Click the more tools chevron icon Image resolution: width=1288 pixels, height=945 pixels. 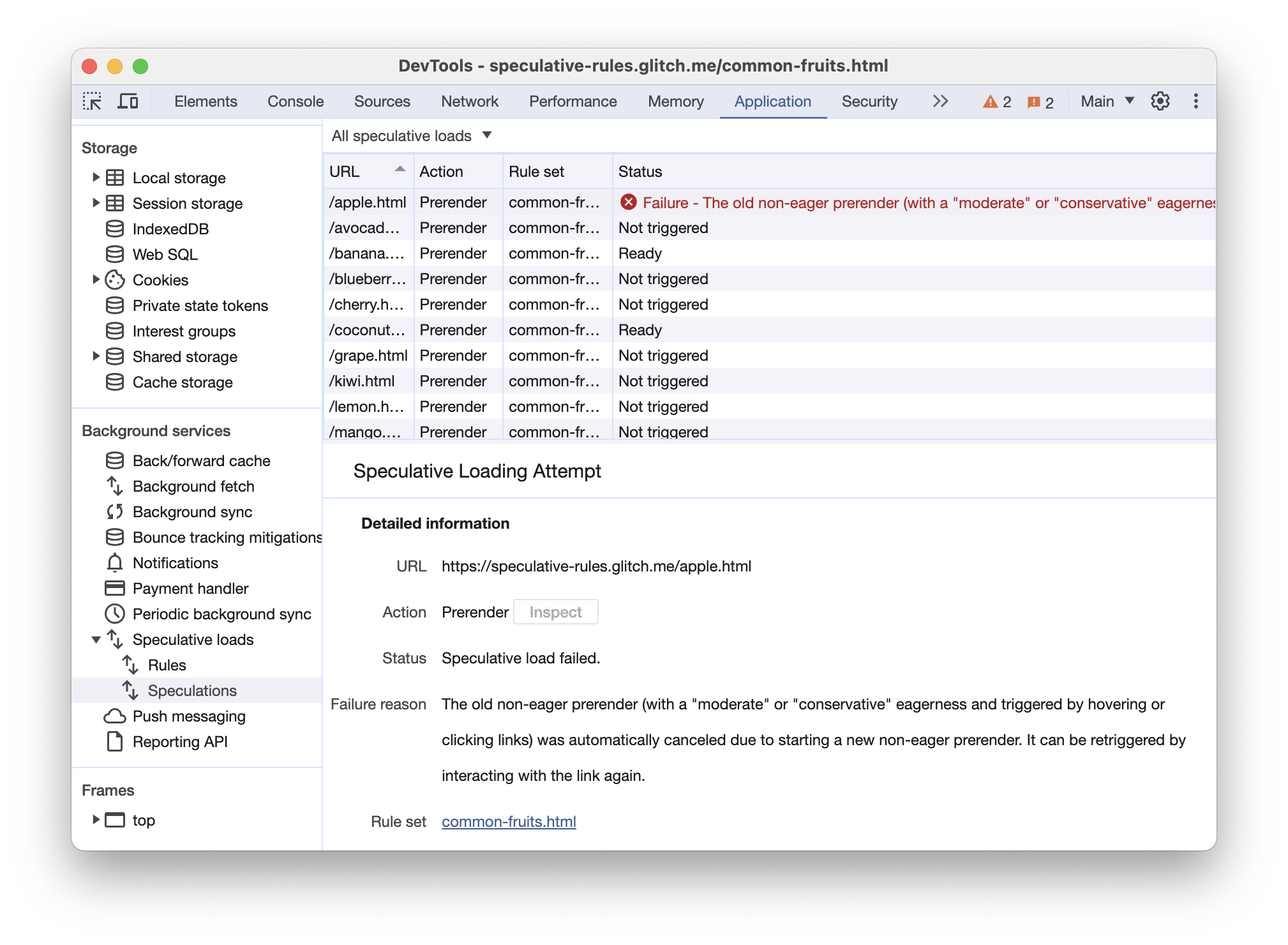click(939, 101)
